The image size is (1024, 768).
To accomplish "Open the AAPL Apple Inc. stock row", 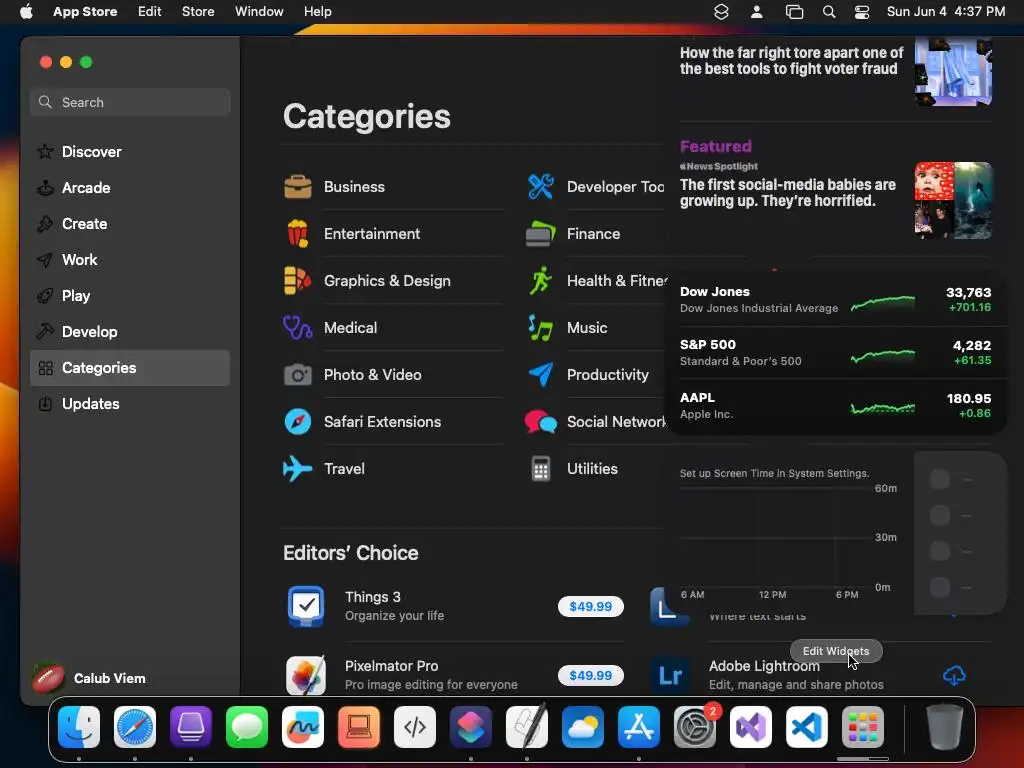I will tap(836, 406).
